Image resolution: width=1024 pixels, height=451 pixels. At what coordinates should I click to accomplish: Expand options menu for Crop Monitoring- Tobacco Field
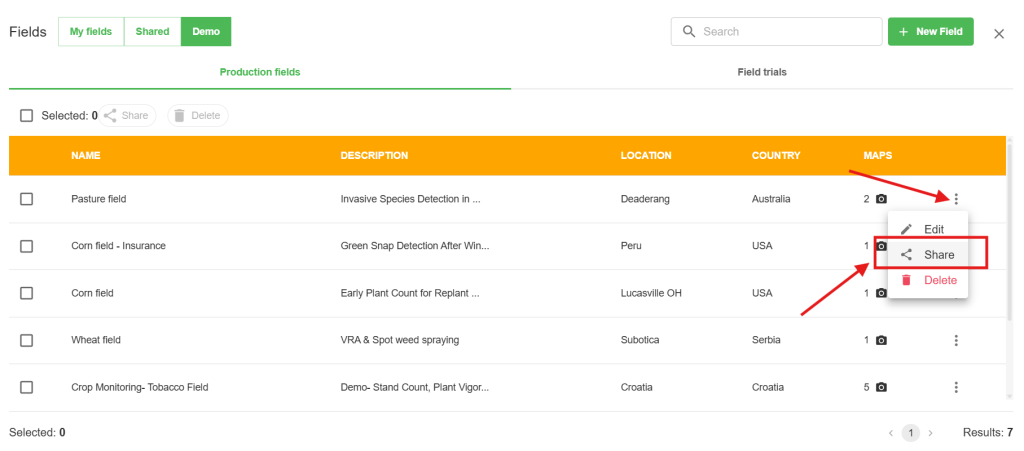pyautogui.click(x=956, y=387)
